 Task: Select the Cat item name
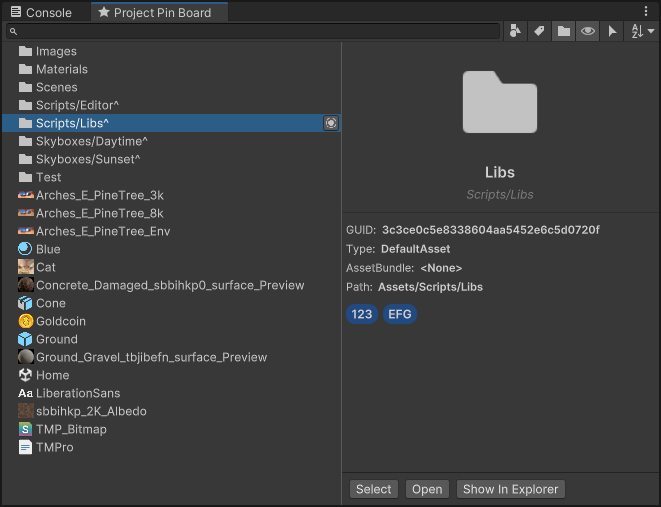pyautogui.click(x=46, y=267)
